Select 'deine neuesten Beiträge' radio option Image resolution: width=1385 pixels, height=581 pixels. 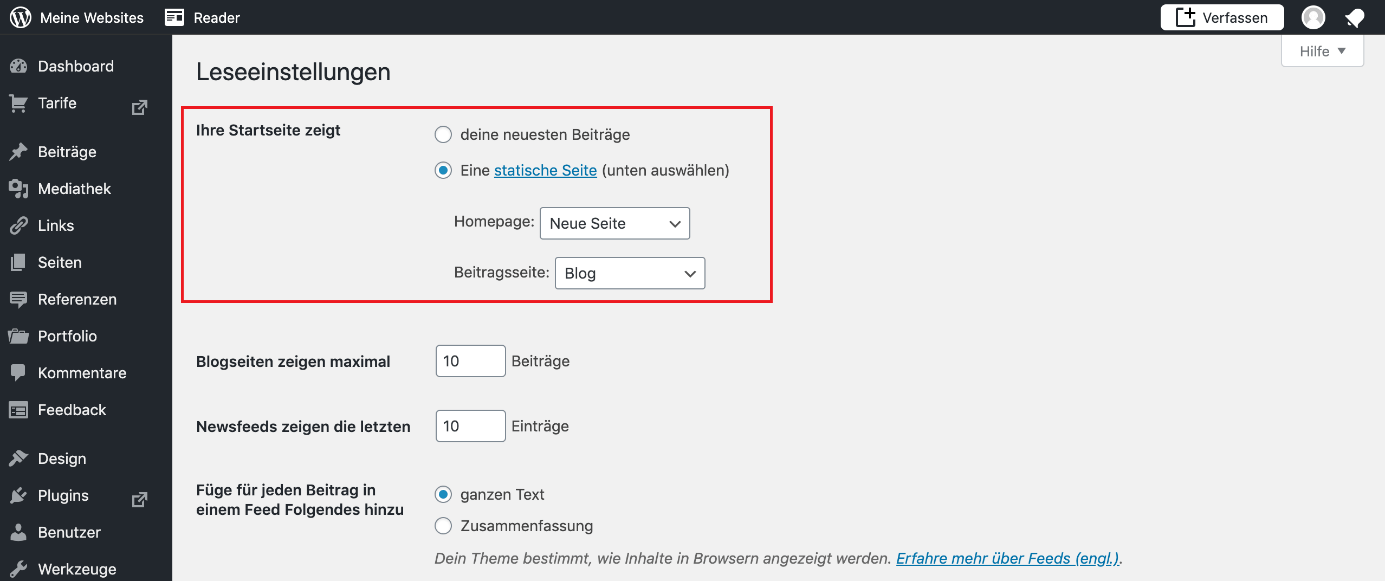(443, 134)
